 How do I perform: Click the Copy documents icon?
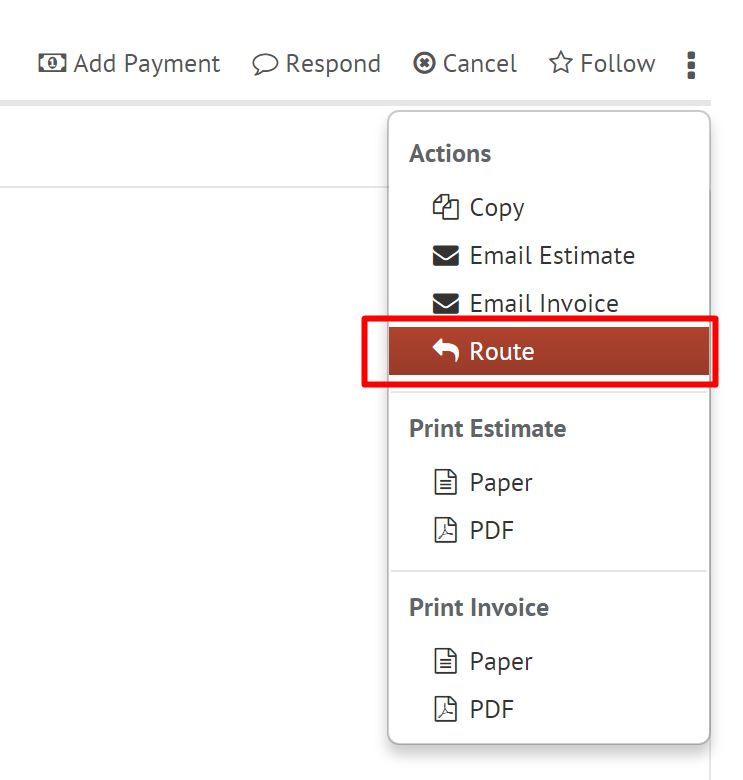coord(445,207)
